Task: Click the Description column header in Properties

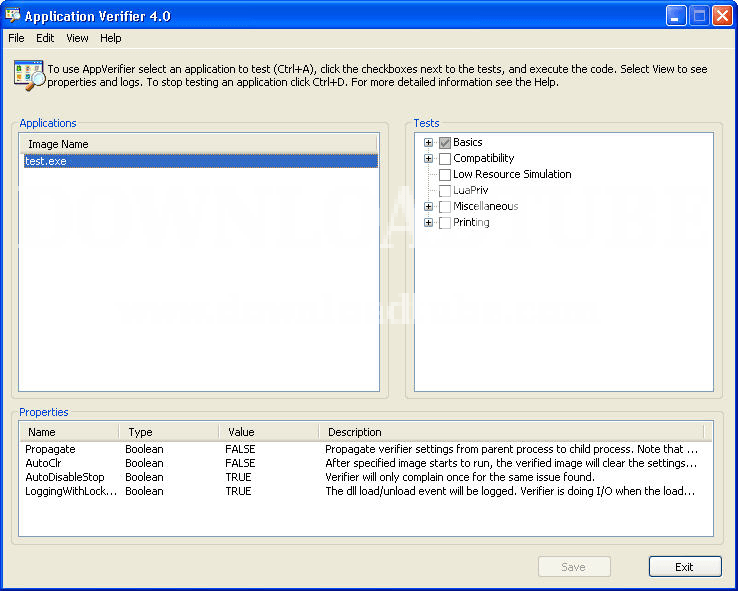Action: [x=511, y=431]
